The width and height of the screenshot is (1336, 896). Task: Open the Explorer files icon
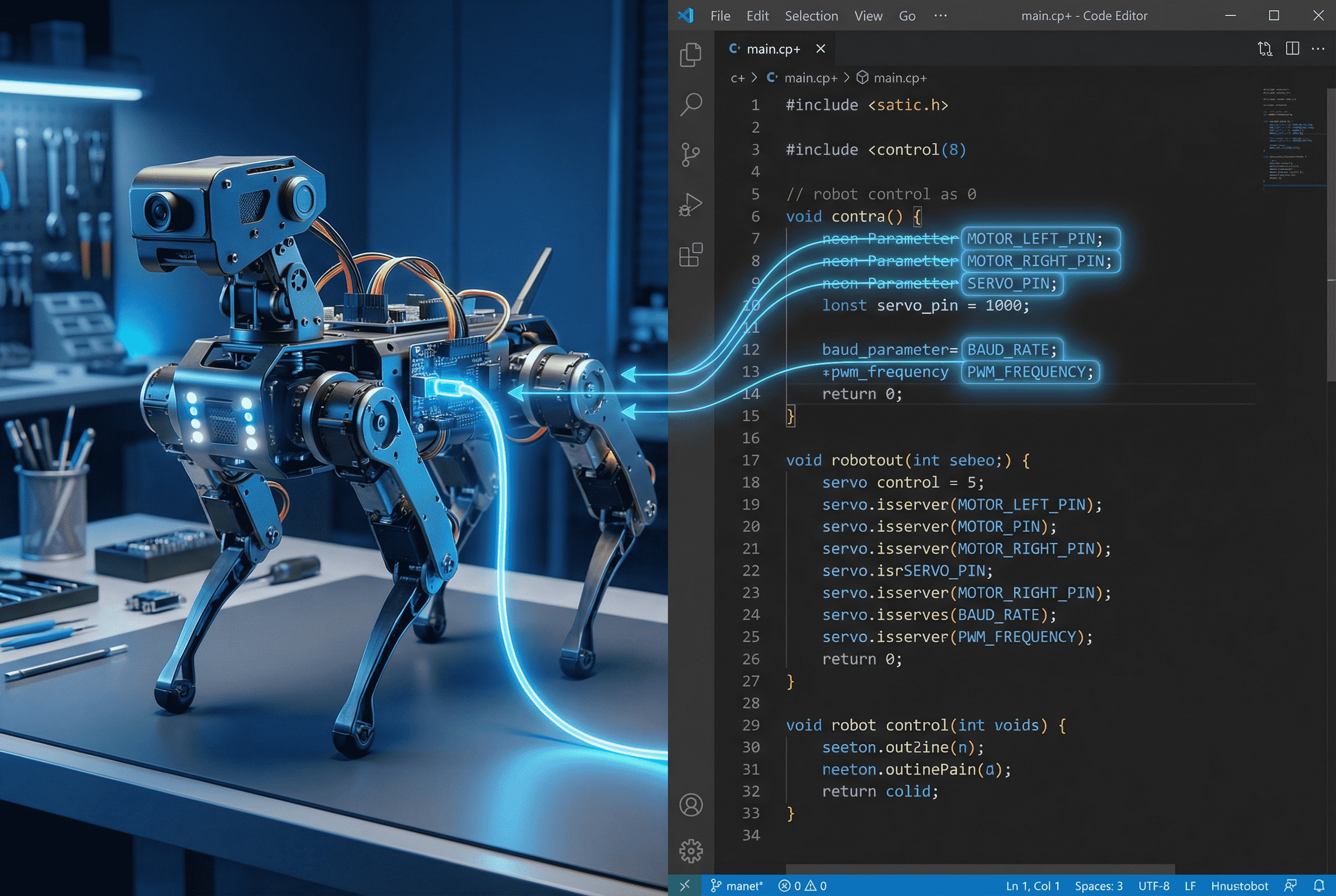pyautogui.click(x=691, y=55)
